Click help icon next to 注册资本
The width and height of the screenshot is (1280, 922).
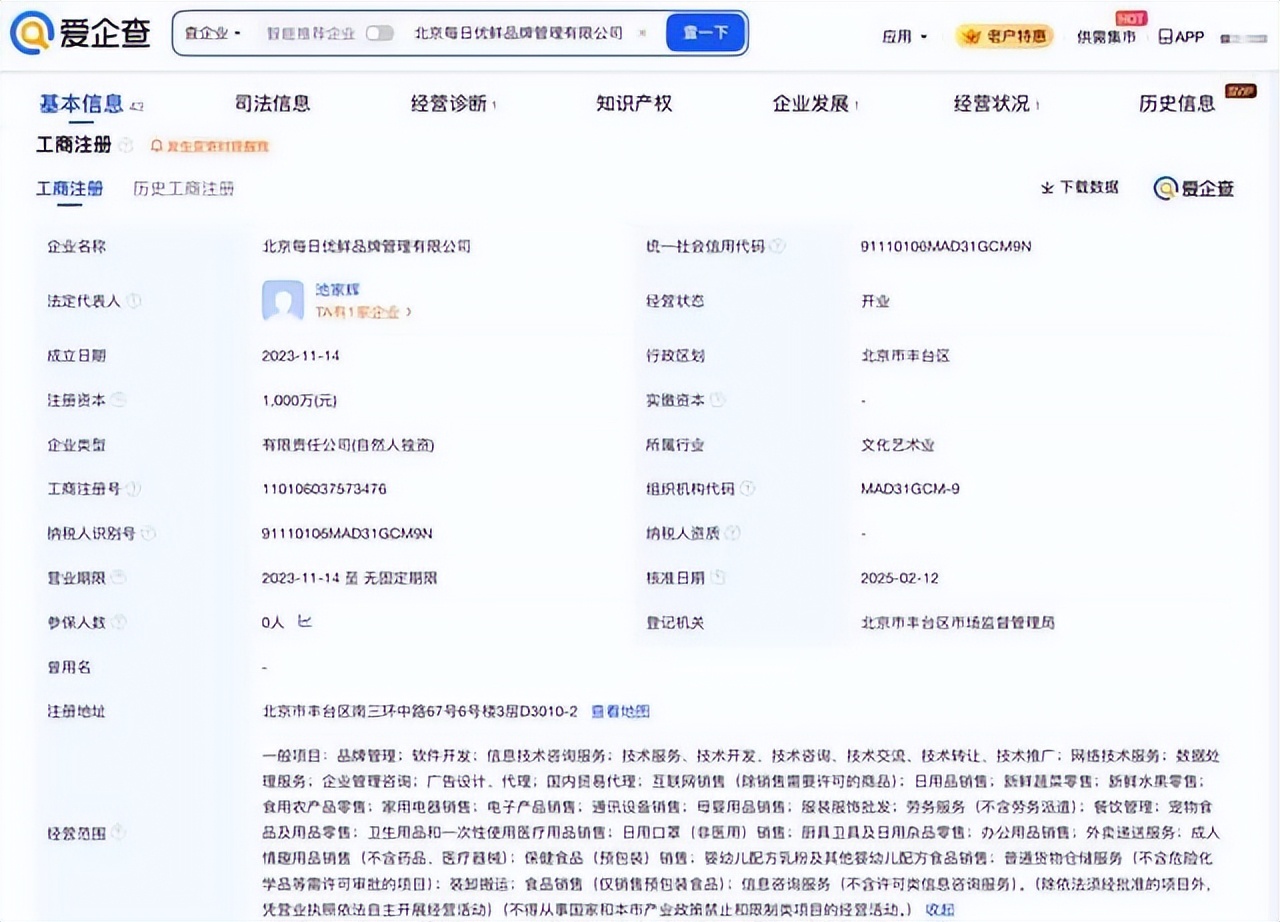point(119,400)
